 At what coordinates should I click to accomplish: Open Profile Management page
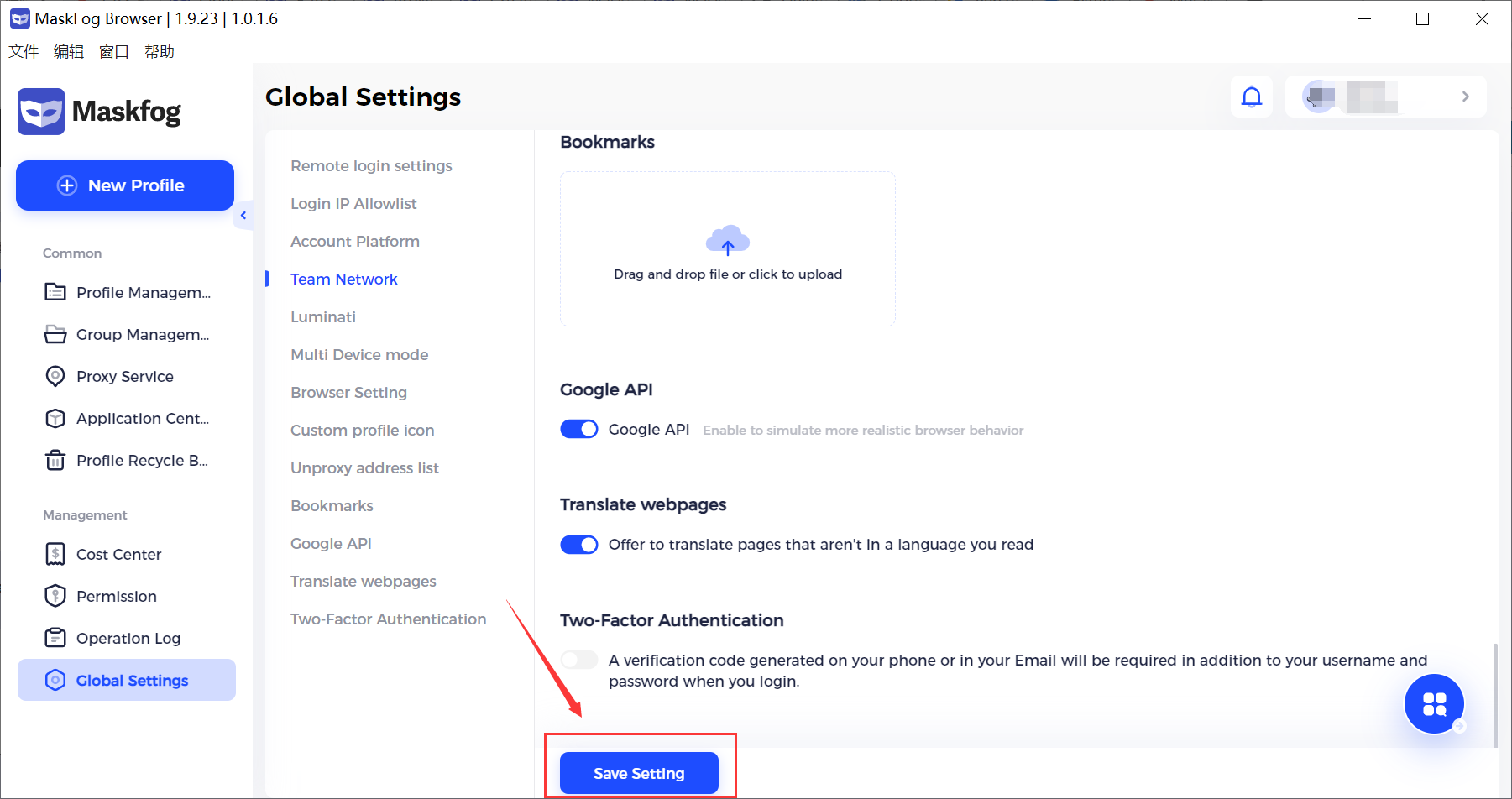pyautogui.click(x=127, y=292)
